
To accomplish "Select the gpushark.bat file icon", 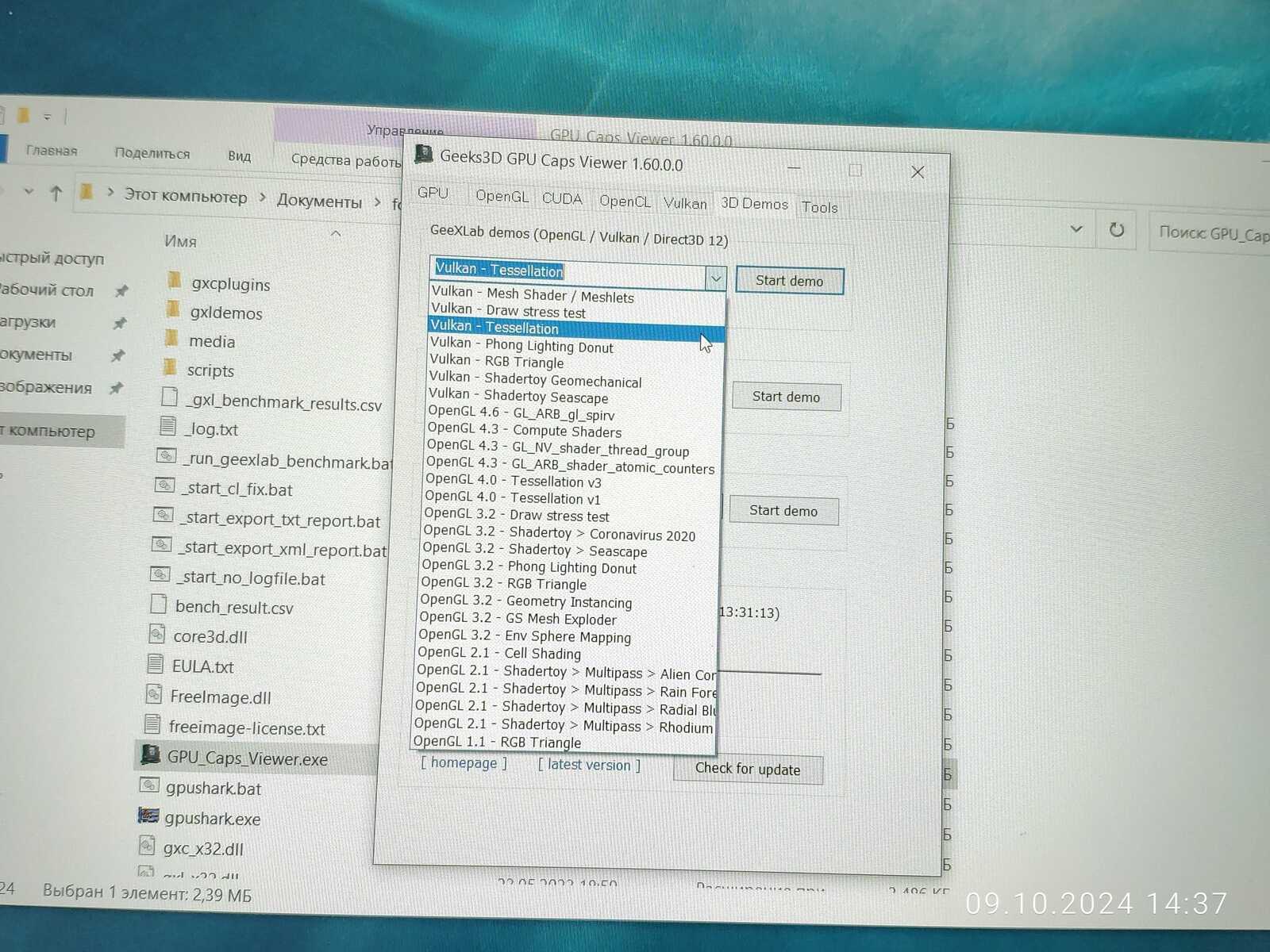I will click(x=149, y=785).
